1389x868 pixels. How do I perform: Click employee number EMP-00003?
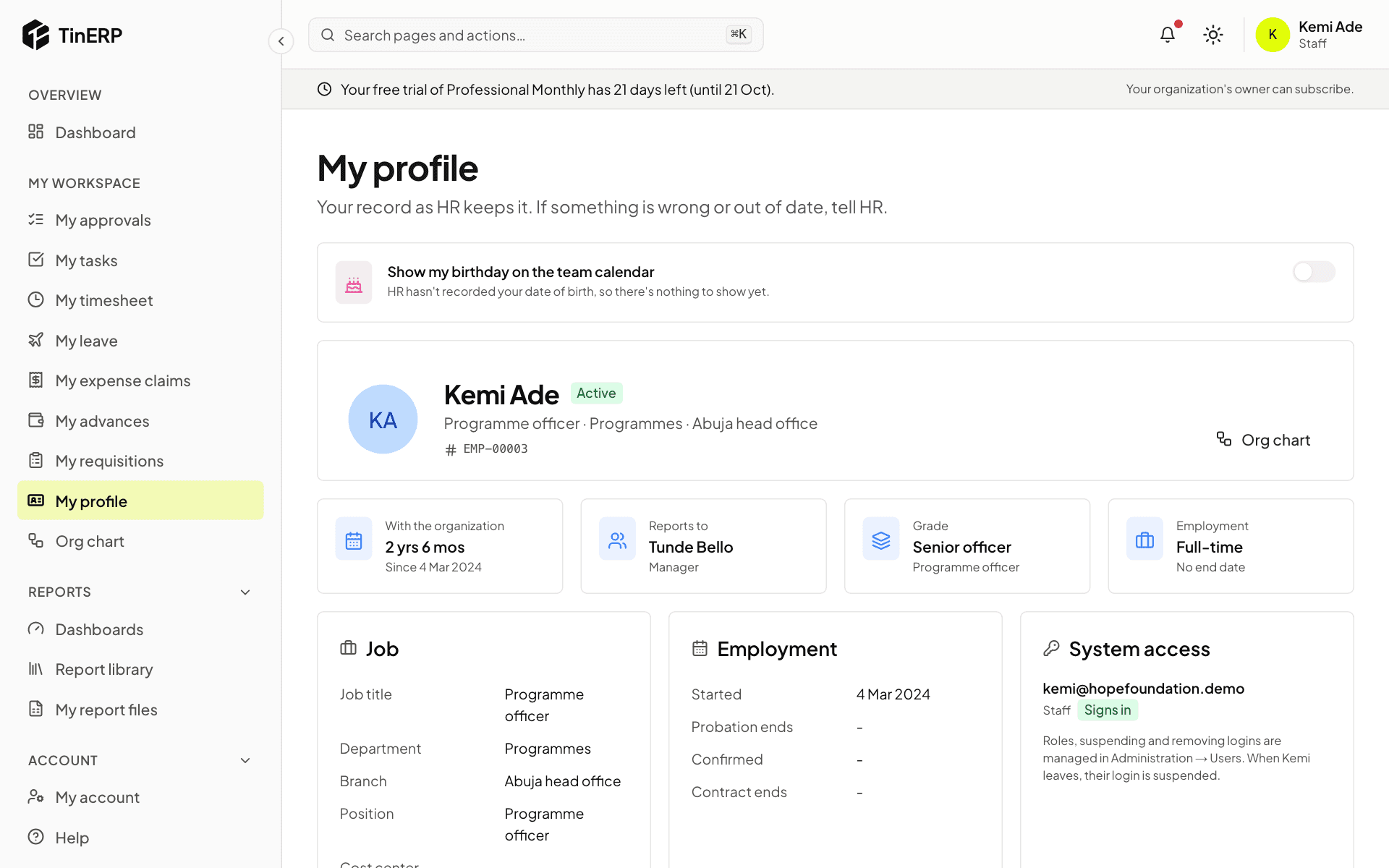click(x=496, y=448)
